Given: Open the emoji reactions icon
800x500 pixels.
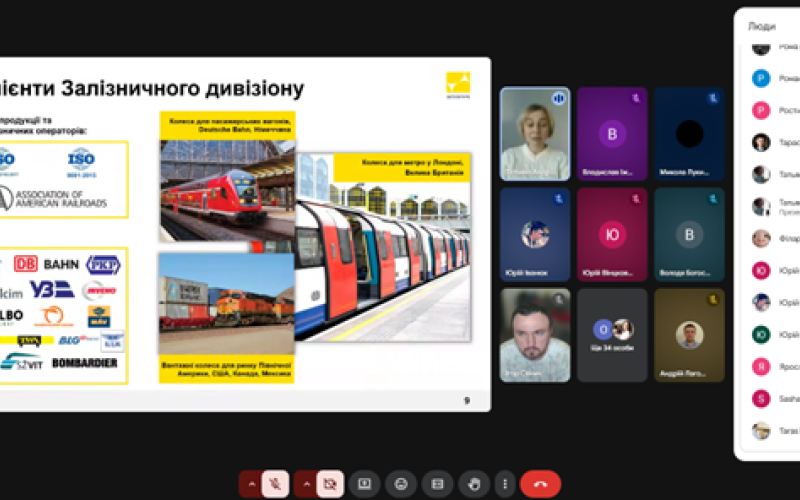Looking at the screenshot, I should [x=401, y=484].
